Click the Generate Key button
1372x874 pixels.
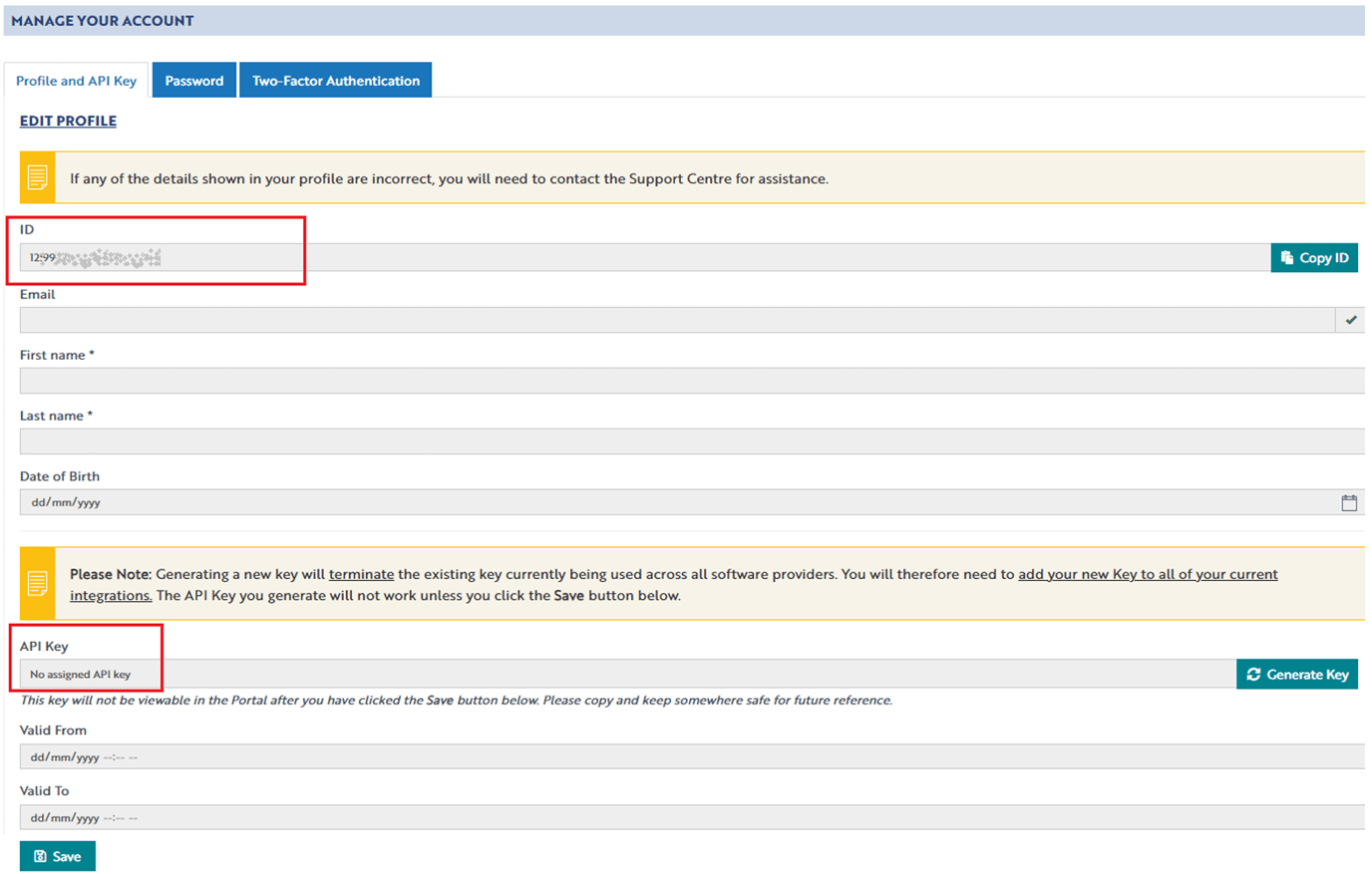[1297, 674]
